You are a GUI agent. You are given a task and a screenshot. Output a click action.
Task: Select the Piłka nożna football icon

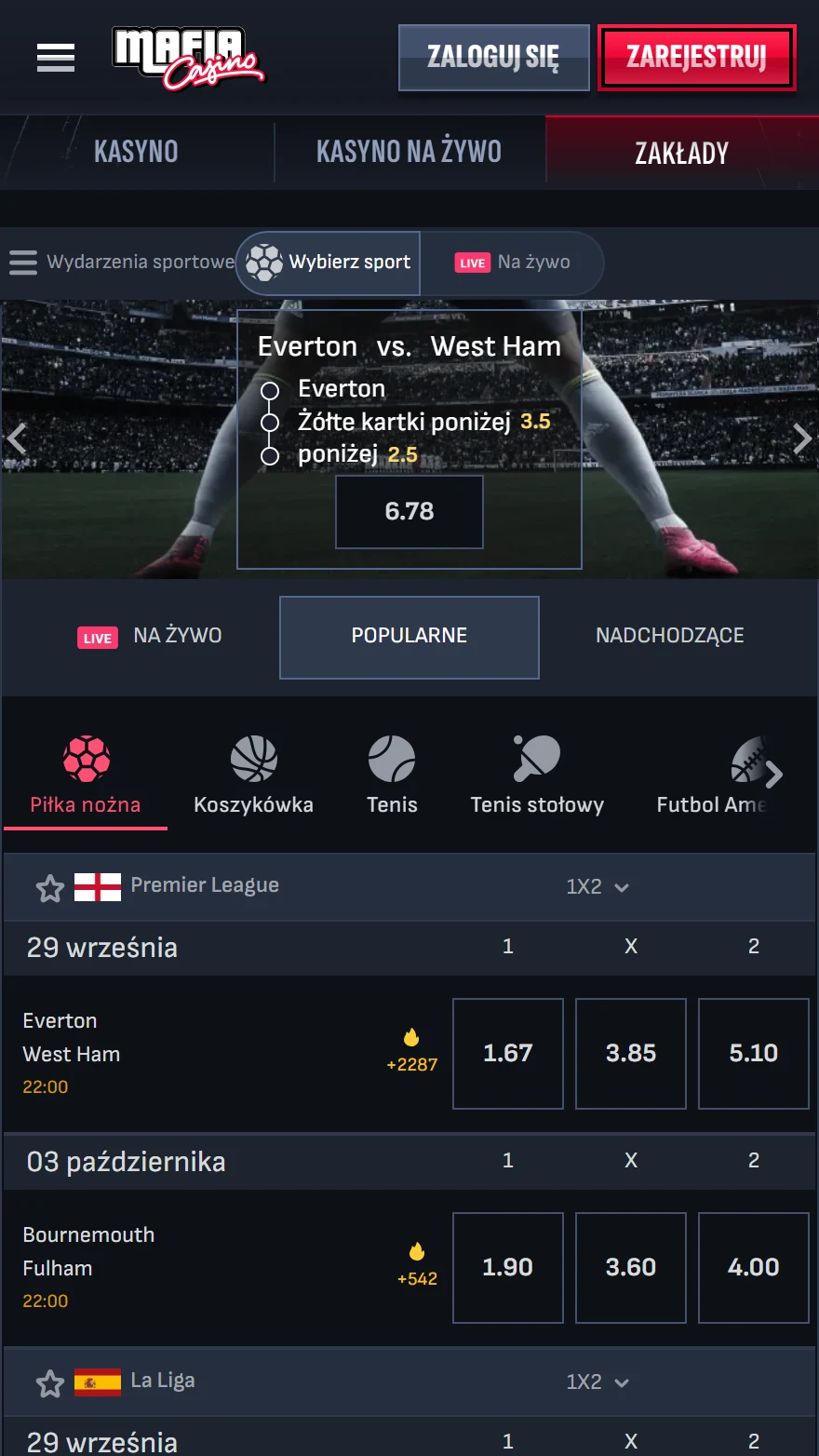[87, 759]
